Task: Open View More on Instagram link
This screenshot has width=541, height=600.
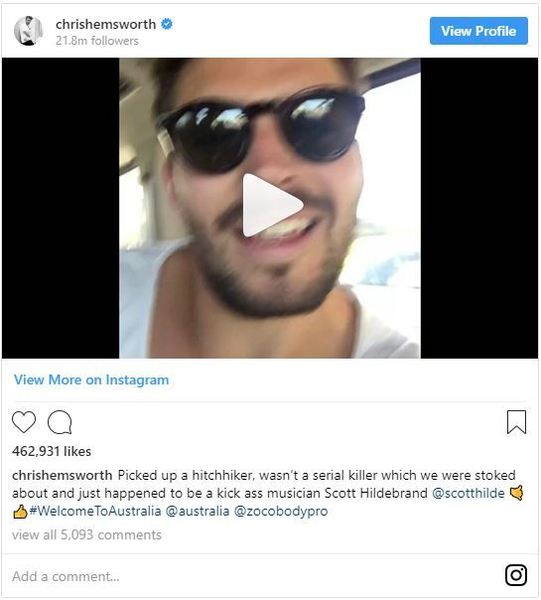Action: tap(91, 380)
